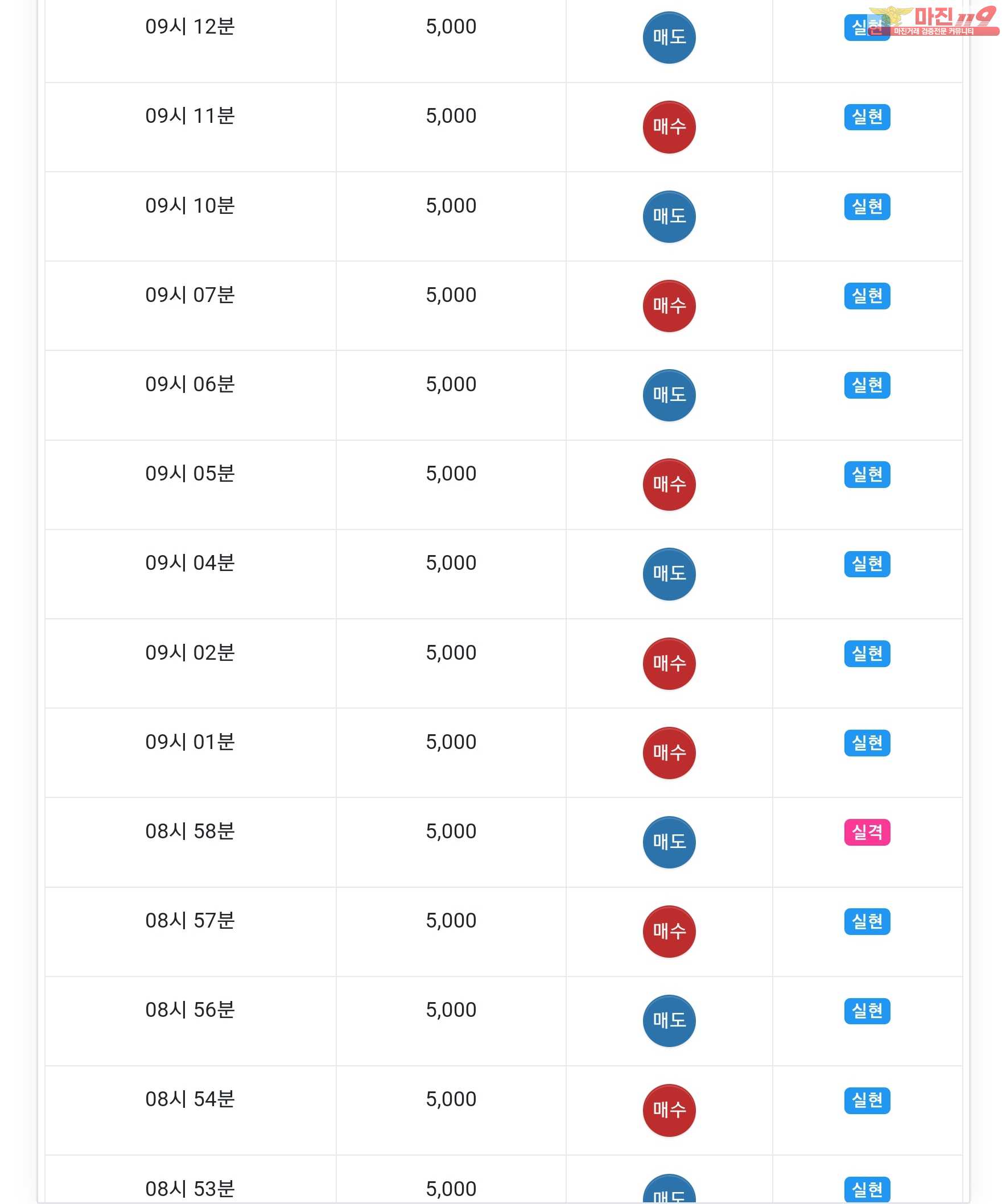
Task: Click the 실현 badge in the 09시 11분 row
Action: pos(867,117)
